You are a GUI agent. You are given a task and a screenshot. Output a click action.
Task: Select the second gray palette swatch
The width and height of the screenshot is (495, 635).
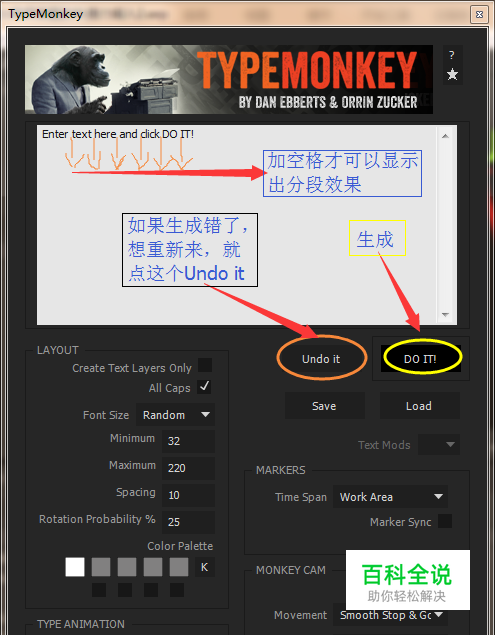pos(101,567)
